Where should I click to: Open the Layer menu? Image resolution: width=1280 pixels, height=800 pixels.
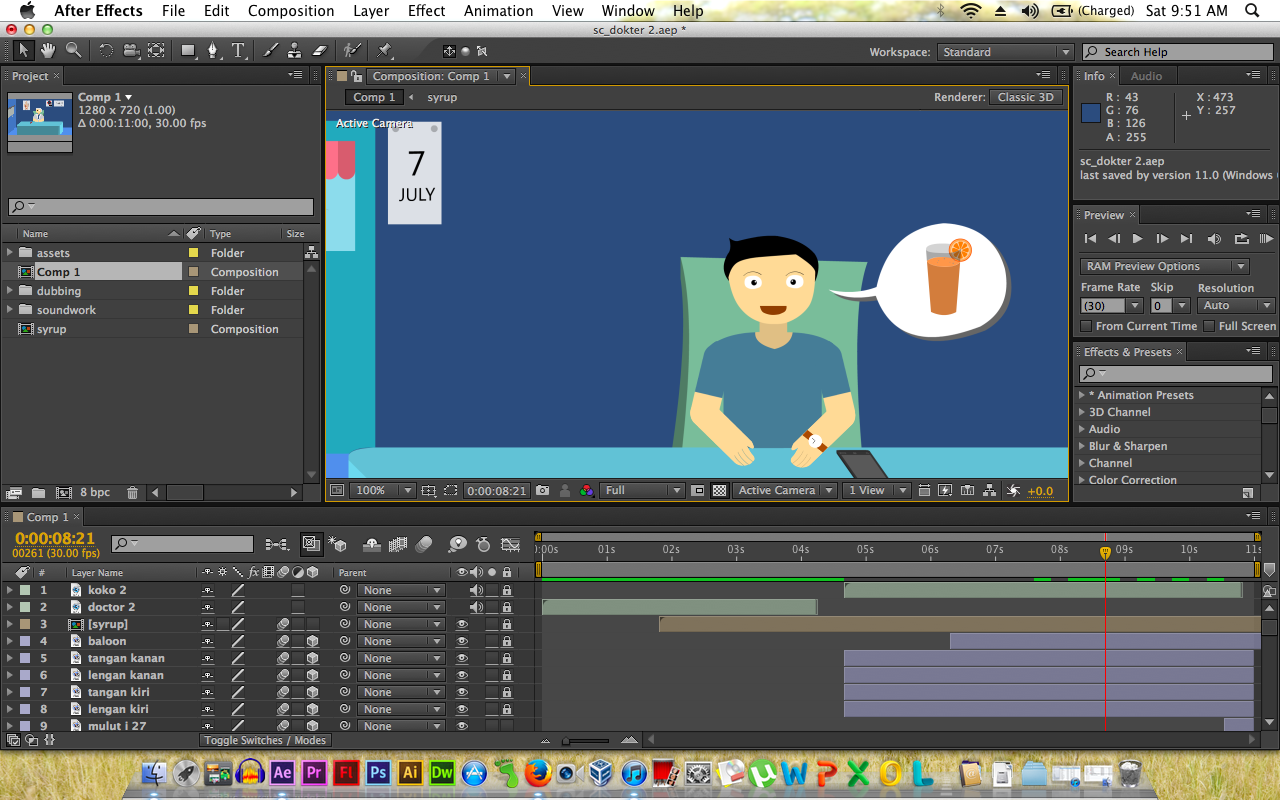(371, 11)
